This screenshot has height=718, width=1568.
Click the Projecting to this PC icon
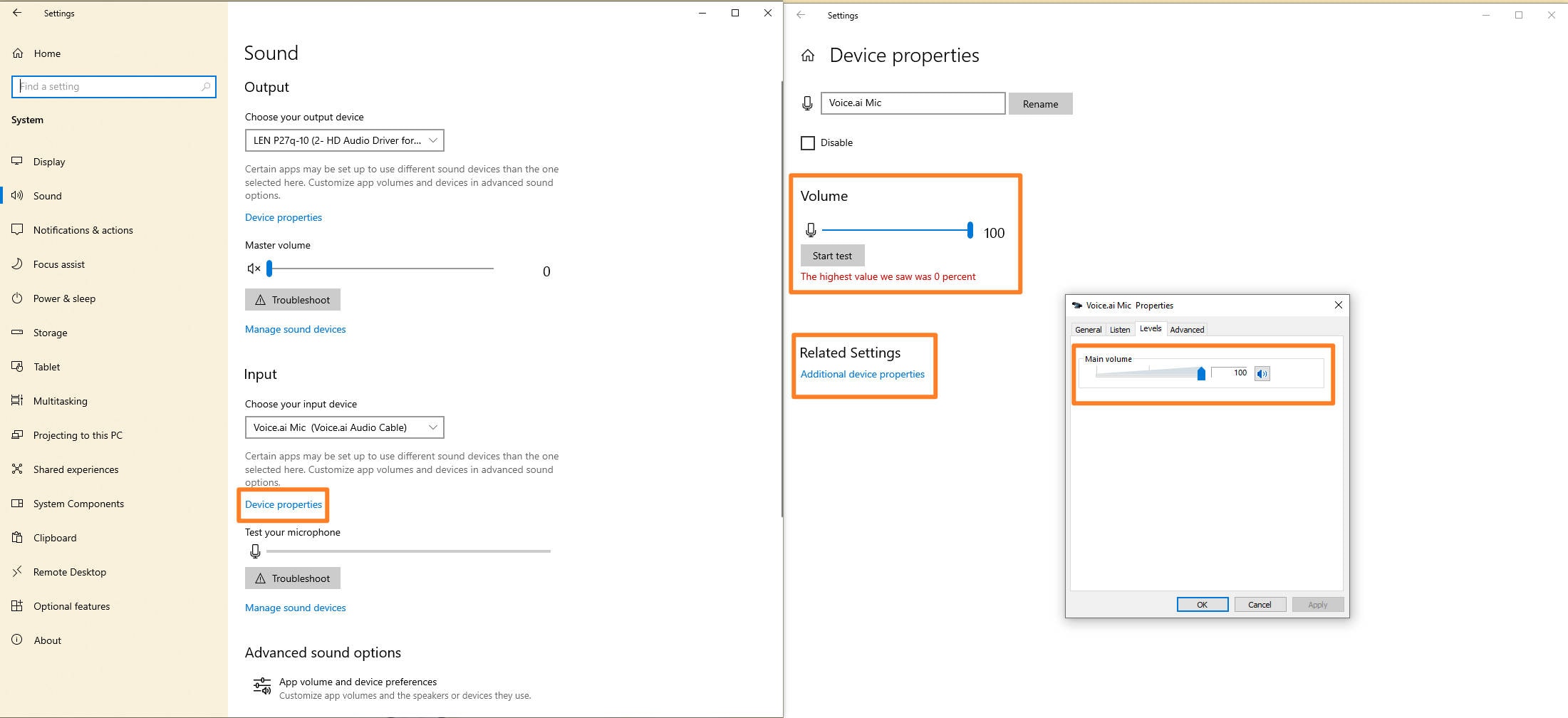pyautogui.click(x=18, y=435)
